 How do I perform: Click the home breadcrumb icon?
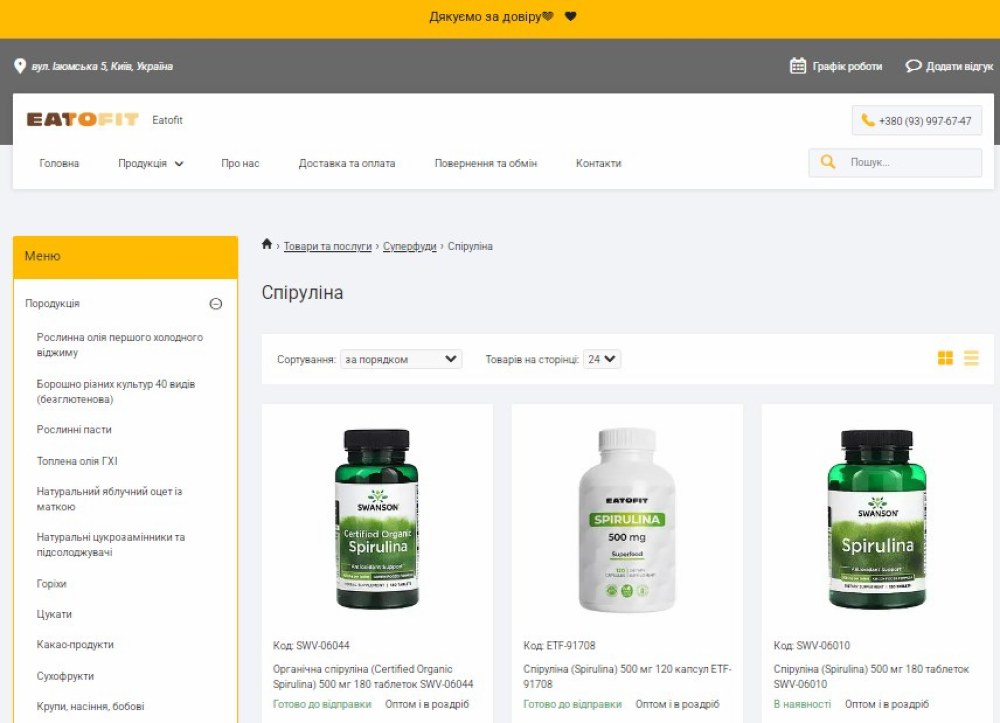coord(267,245)
